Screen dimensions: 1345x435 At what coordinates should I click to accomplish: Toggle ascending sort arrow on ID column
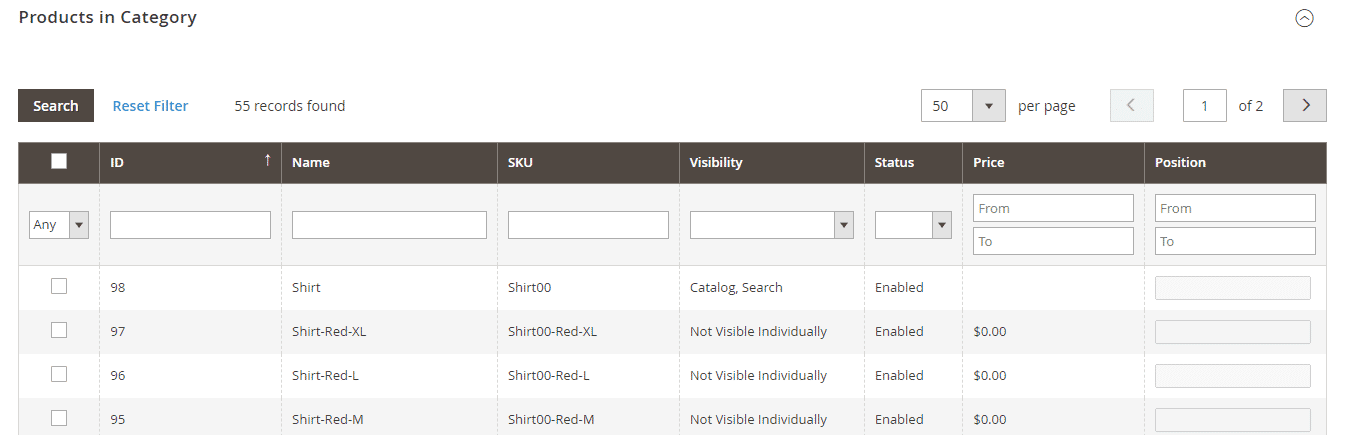click(x=267, y=160)
